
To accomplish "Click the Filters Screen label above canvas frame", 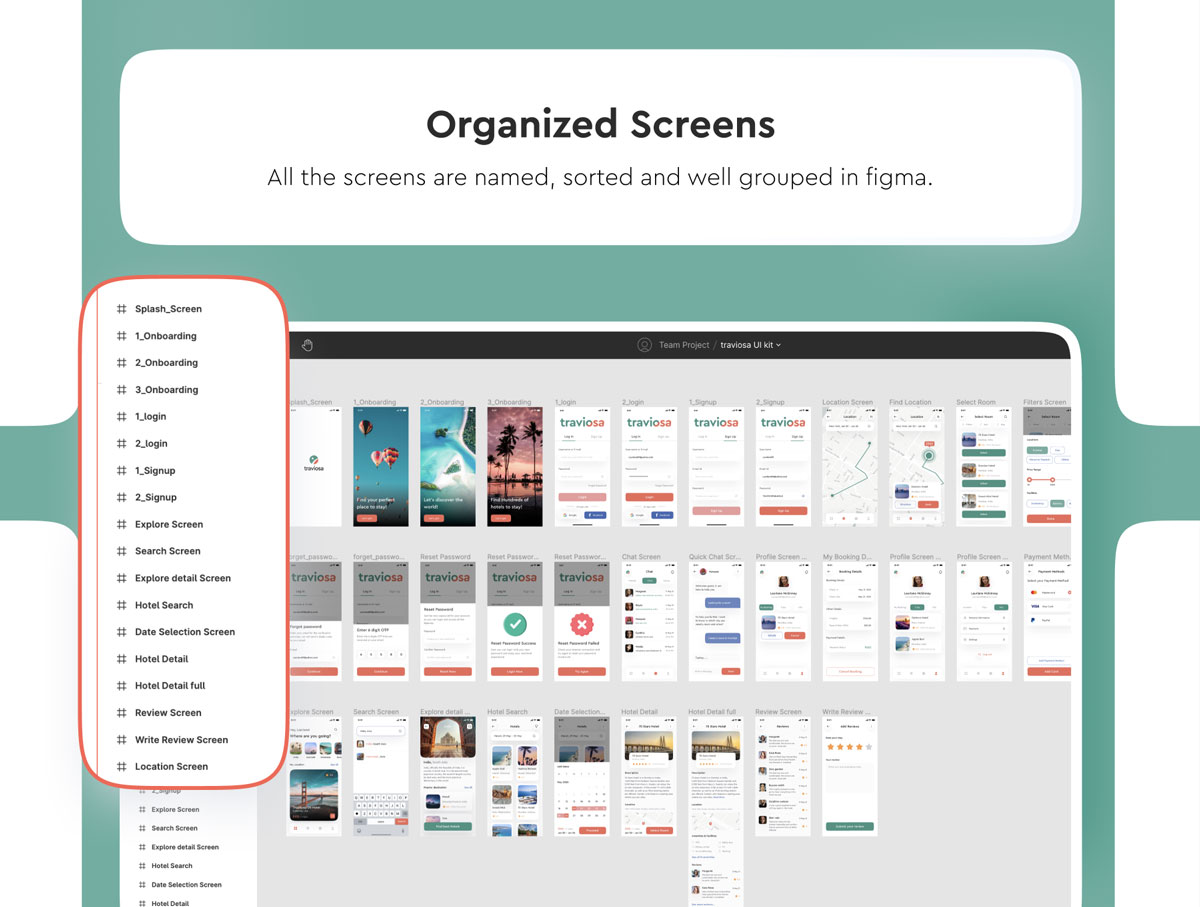I will pyautogui.click(x=1045, y=403).
